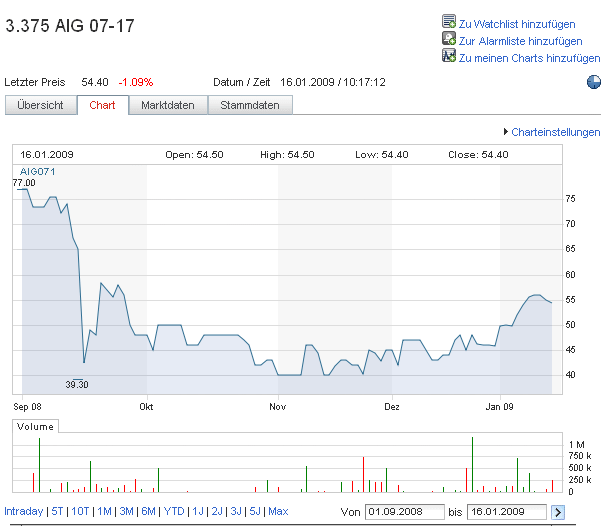
Task: Open Zur Alarmliste hinzufügen link
Action: 520,41
